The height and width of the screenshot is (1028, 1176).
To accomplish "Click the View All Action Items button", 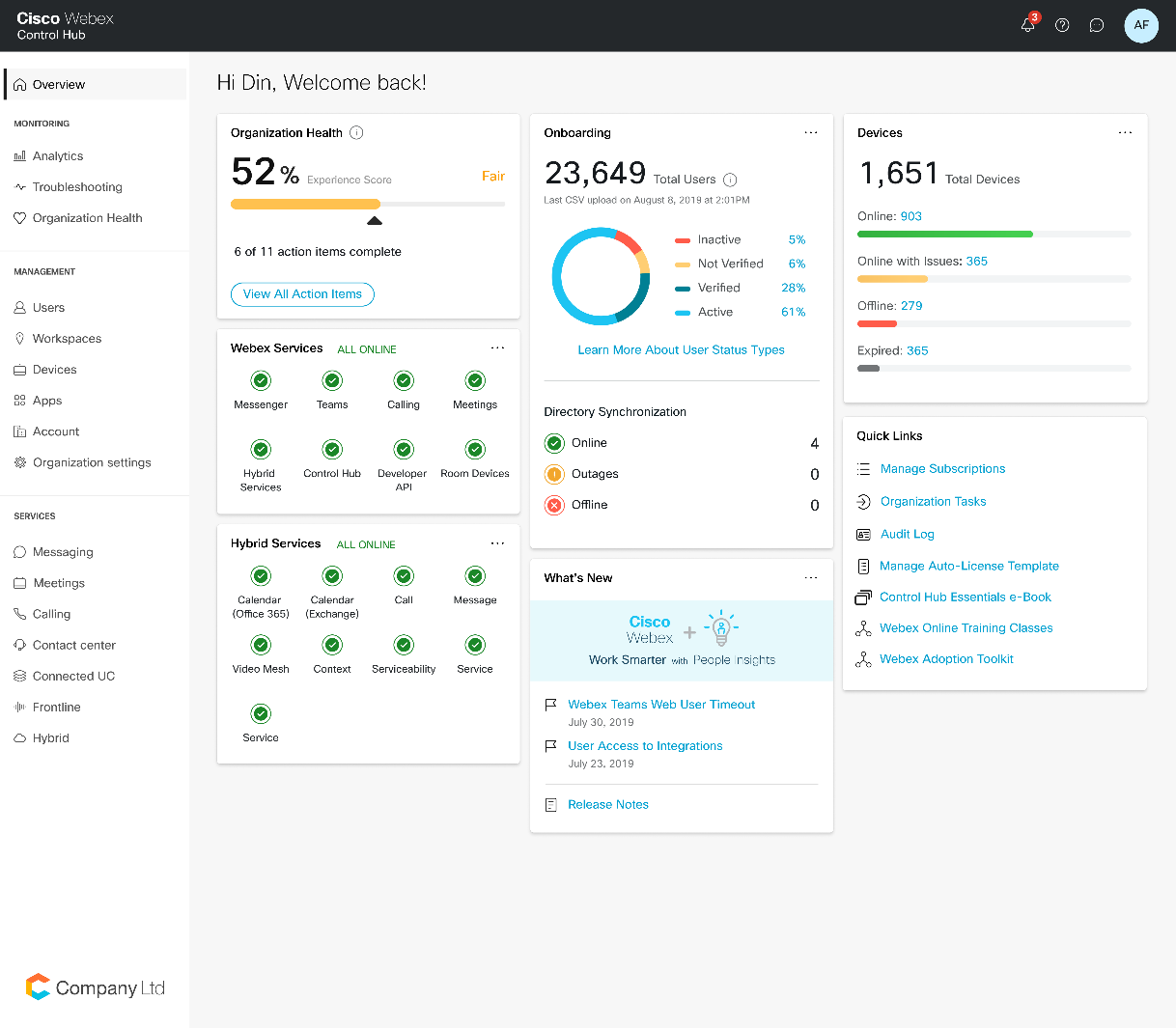I will (302, 294).
